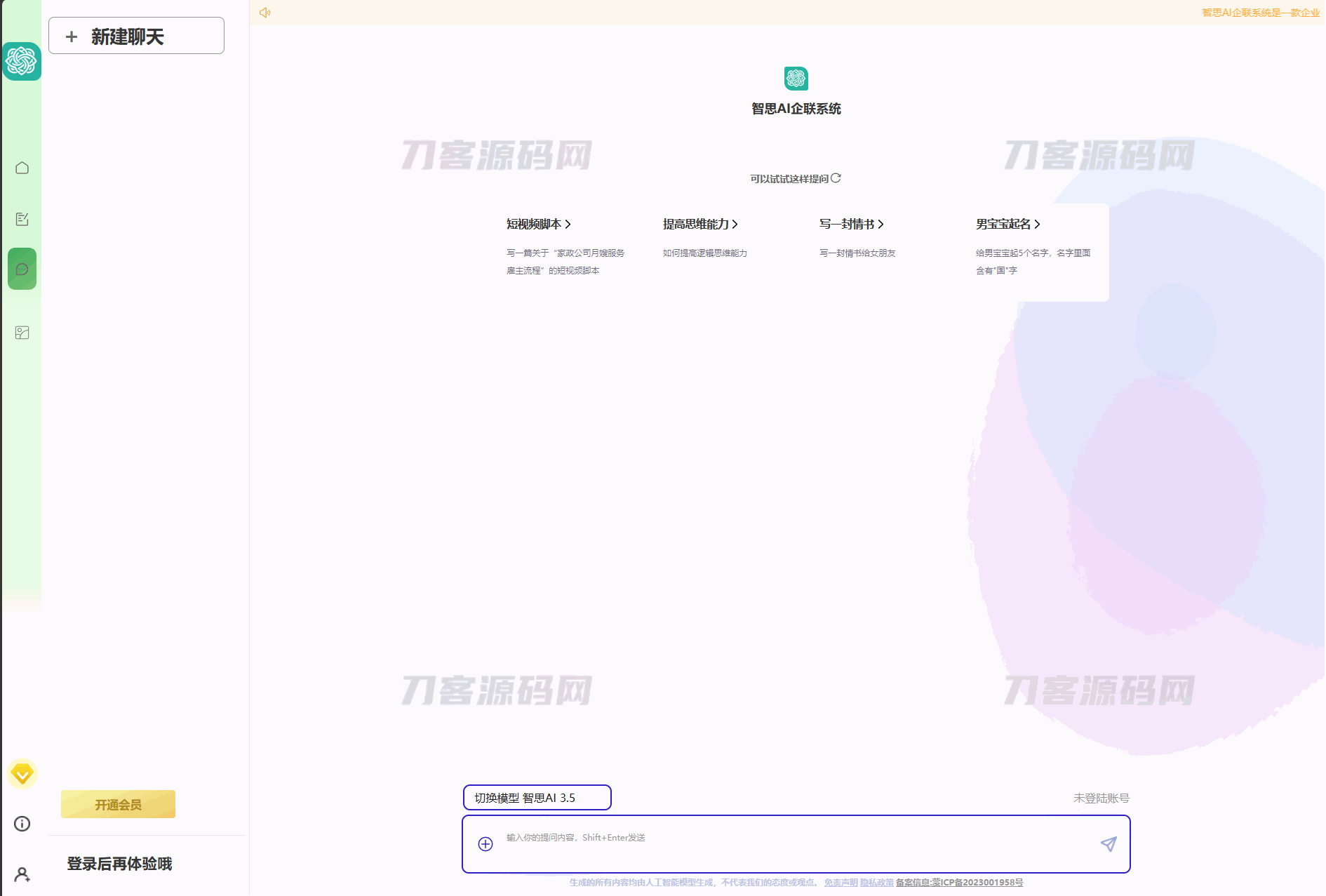Click the user profile icon

click(x=22, y=874)
